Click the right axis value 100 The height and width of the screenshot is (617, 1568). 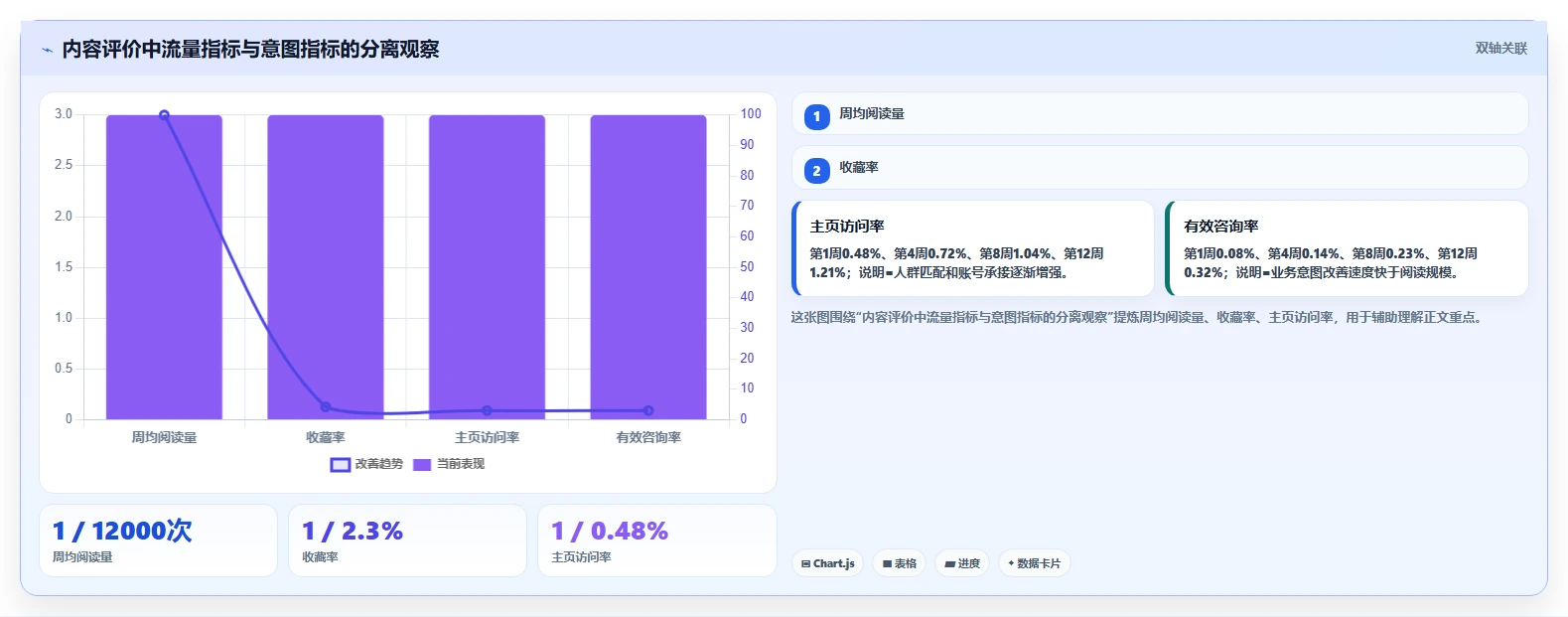[751, 114]
